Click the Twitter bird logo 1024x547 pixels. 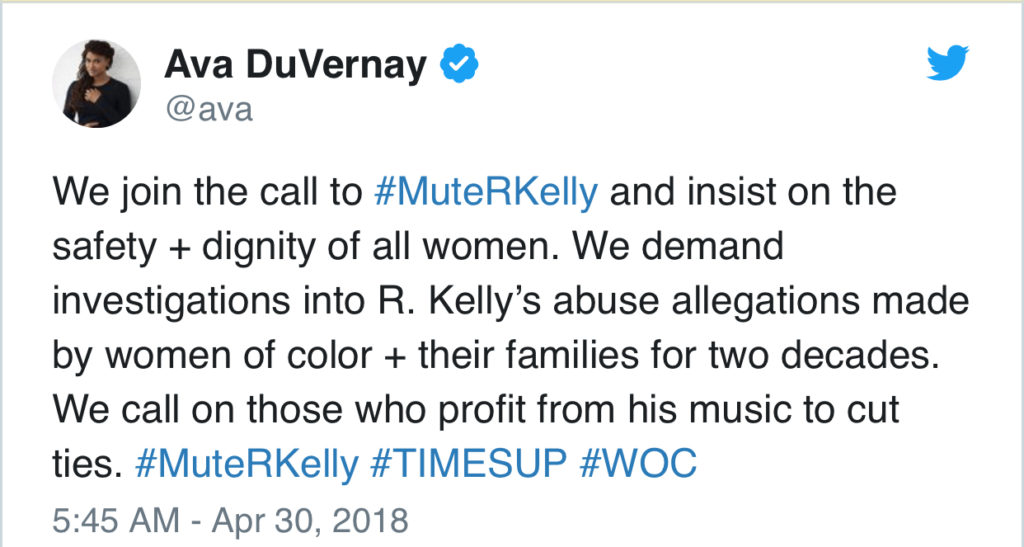point(947,64)
